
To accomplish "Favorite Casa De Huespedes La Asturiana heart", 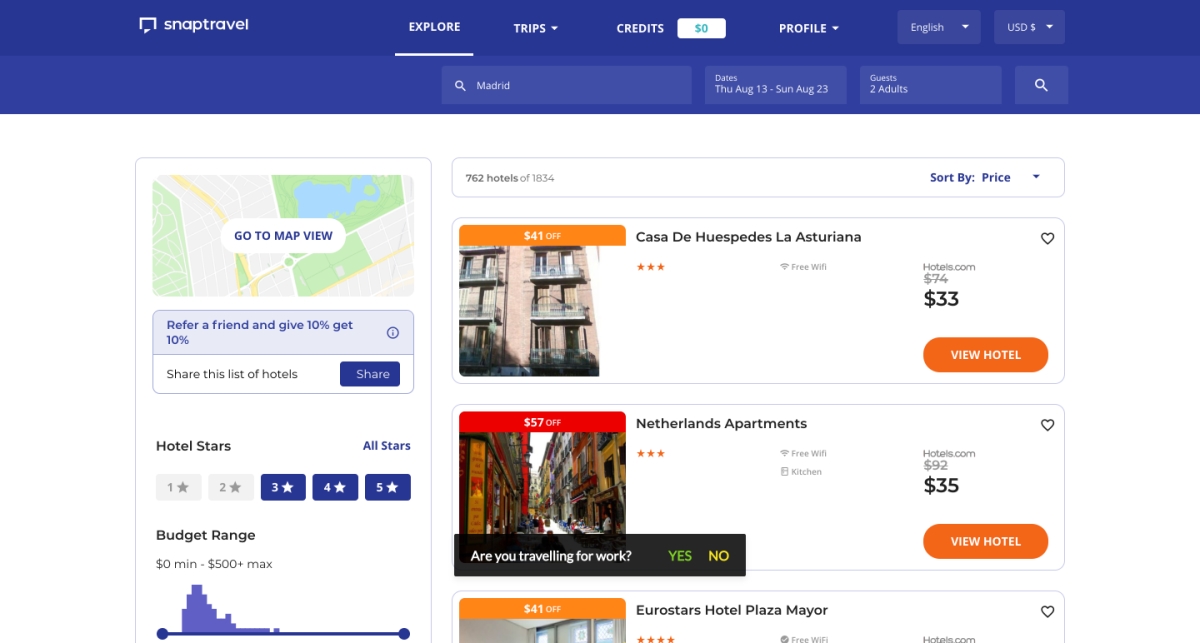I will point(1047,238).
